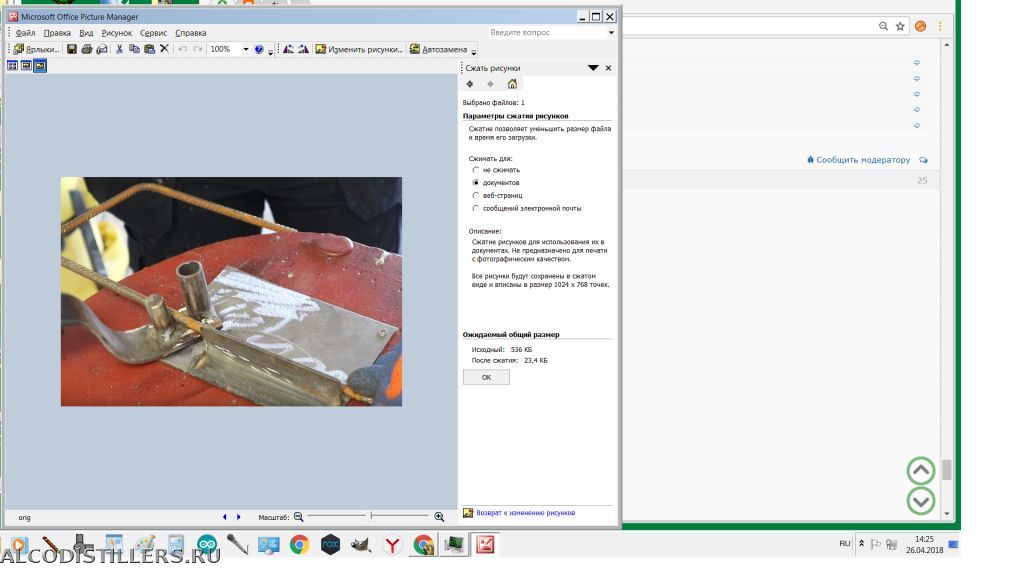Click the Save icon in toolbar

(x=72, y=49)
